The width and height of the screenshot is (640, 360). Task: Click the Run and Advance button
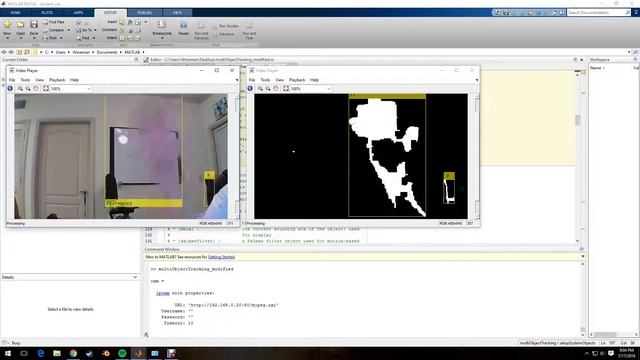click(201, 31)
